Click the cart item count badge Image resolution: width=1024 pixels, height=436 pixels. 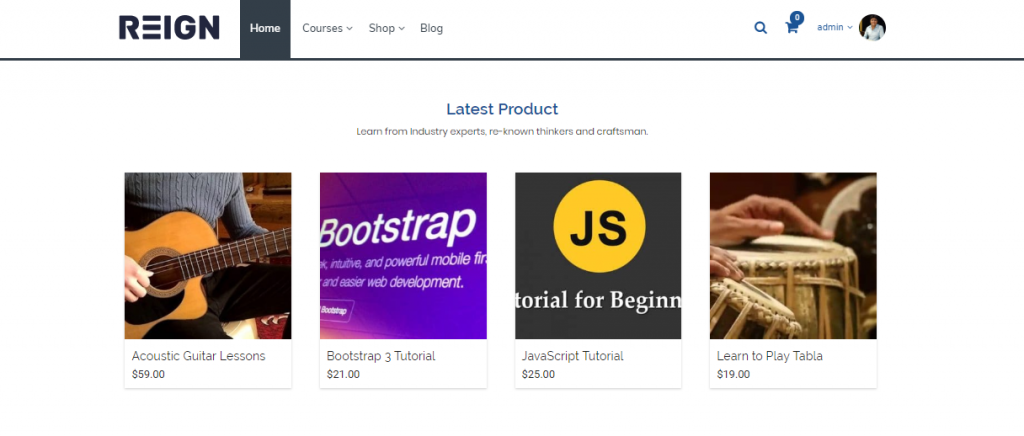797,18
